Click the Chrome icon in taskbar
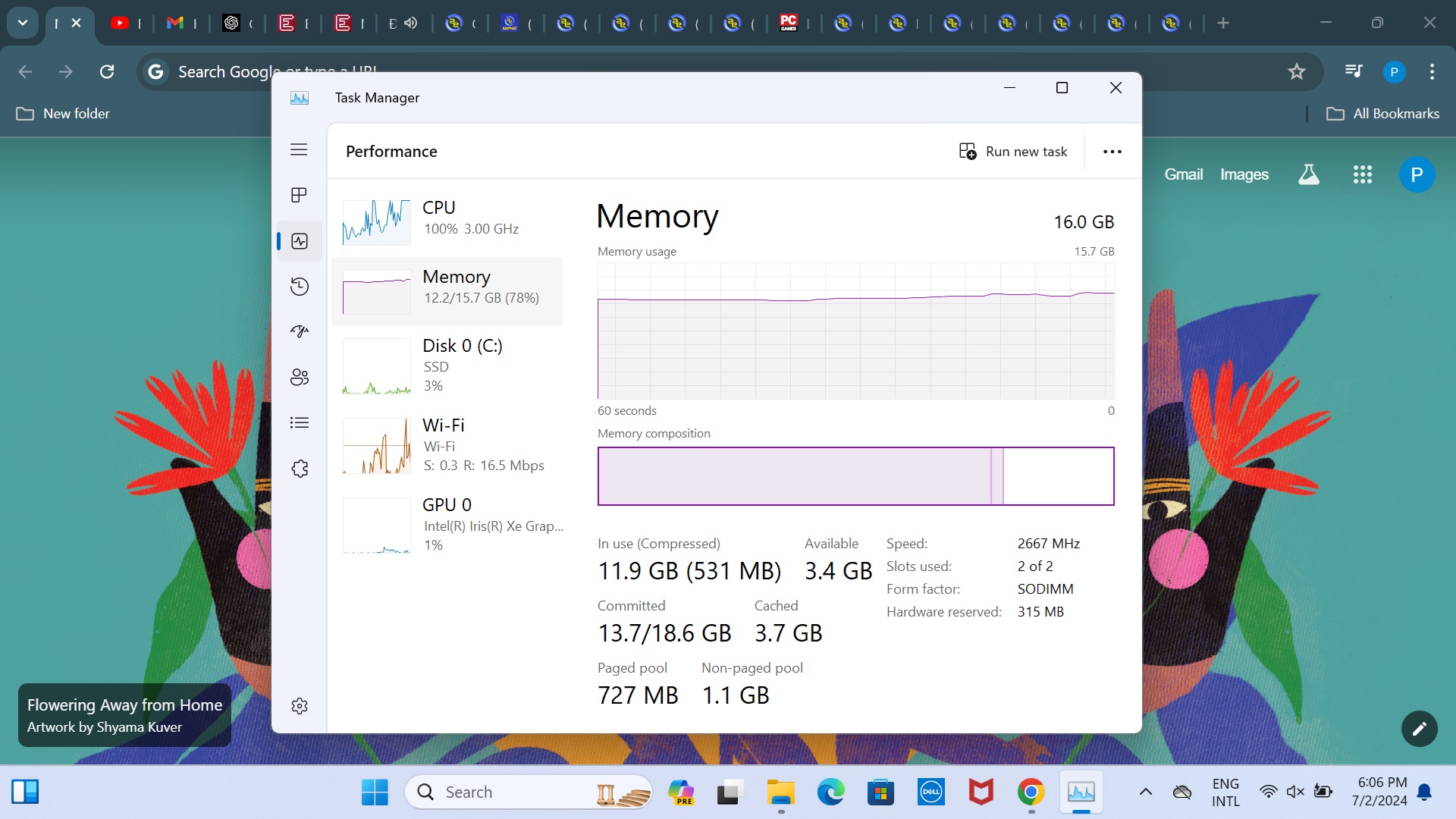Screen dimensions: 1456x819 [1031, 792]
